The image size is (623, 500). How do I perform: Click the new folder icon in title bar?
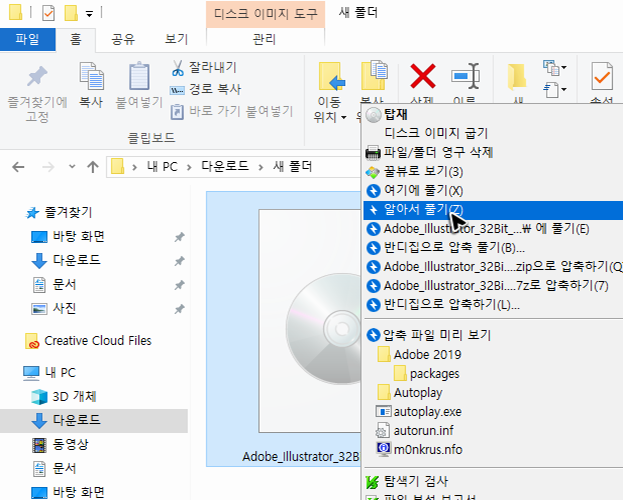71,13
